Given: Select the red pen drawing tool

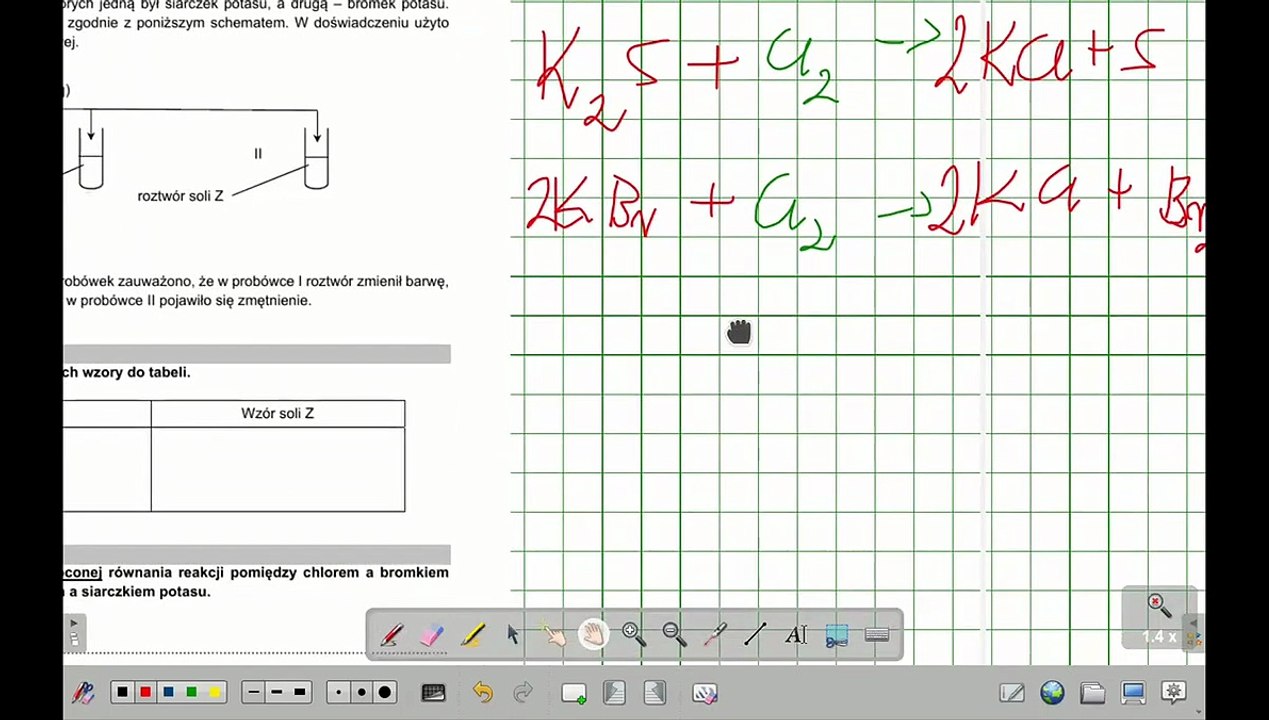Looking at the screenshot, I should (x=392, y=635).
